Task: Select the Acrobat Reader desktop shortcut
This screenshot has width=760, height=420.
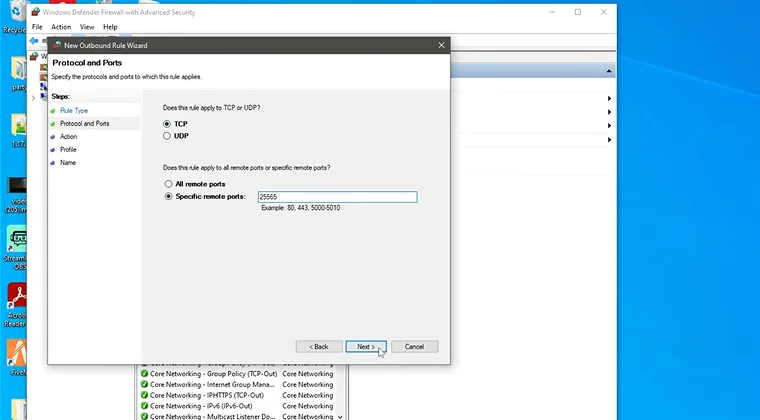Action: [16, 304]
